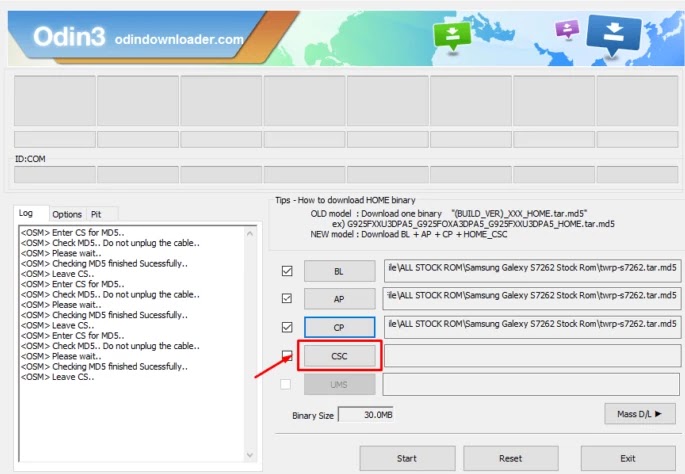Click 'Tips - How to download HOME binary'
685x474 pixels.
(x=345, y=200)
